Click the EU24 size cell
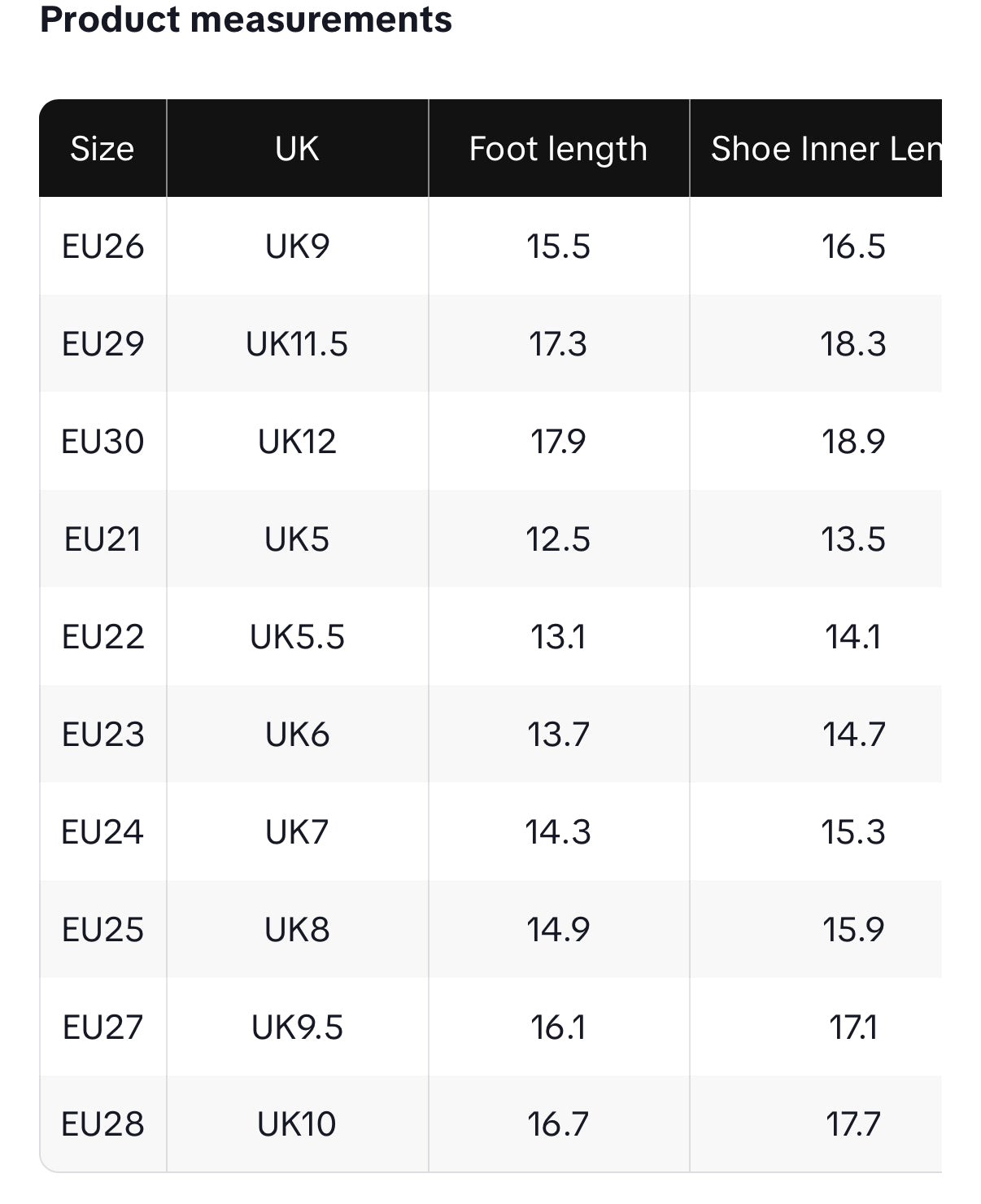981x1204 pixels. point(102,832)
